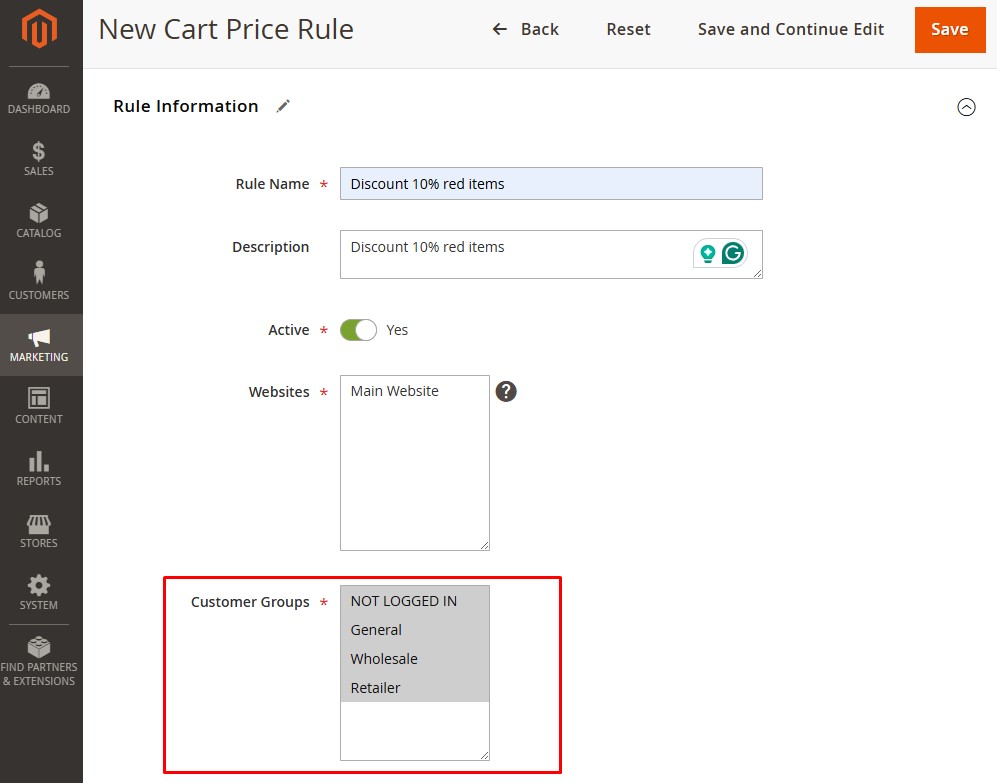Click the Grammarly icon in Description field
The image size is (997, 783).
[x=733, y=254]
